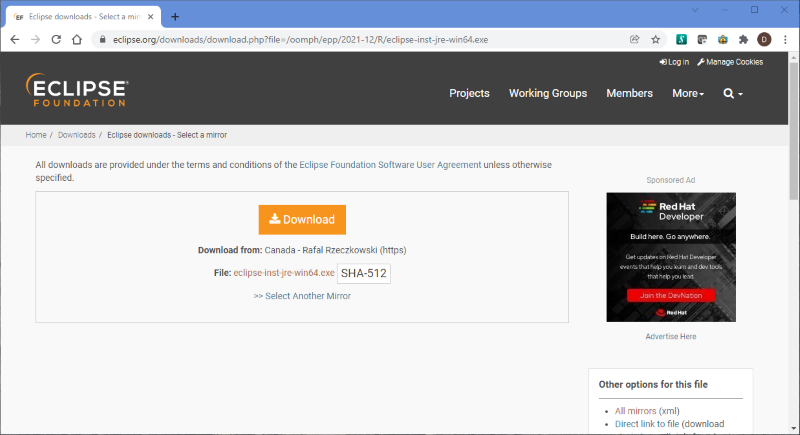Open a new browser tab
Screen dimensions: 800x435
175,17
